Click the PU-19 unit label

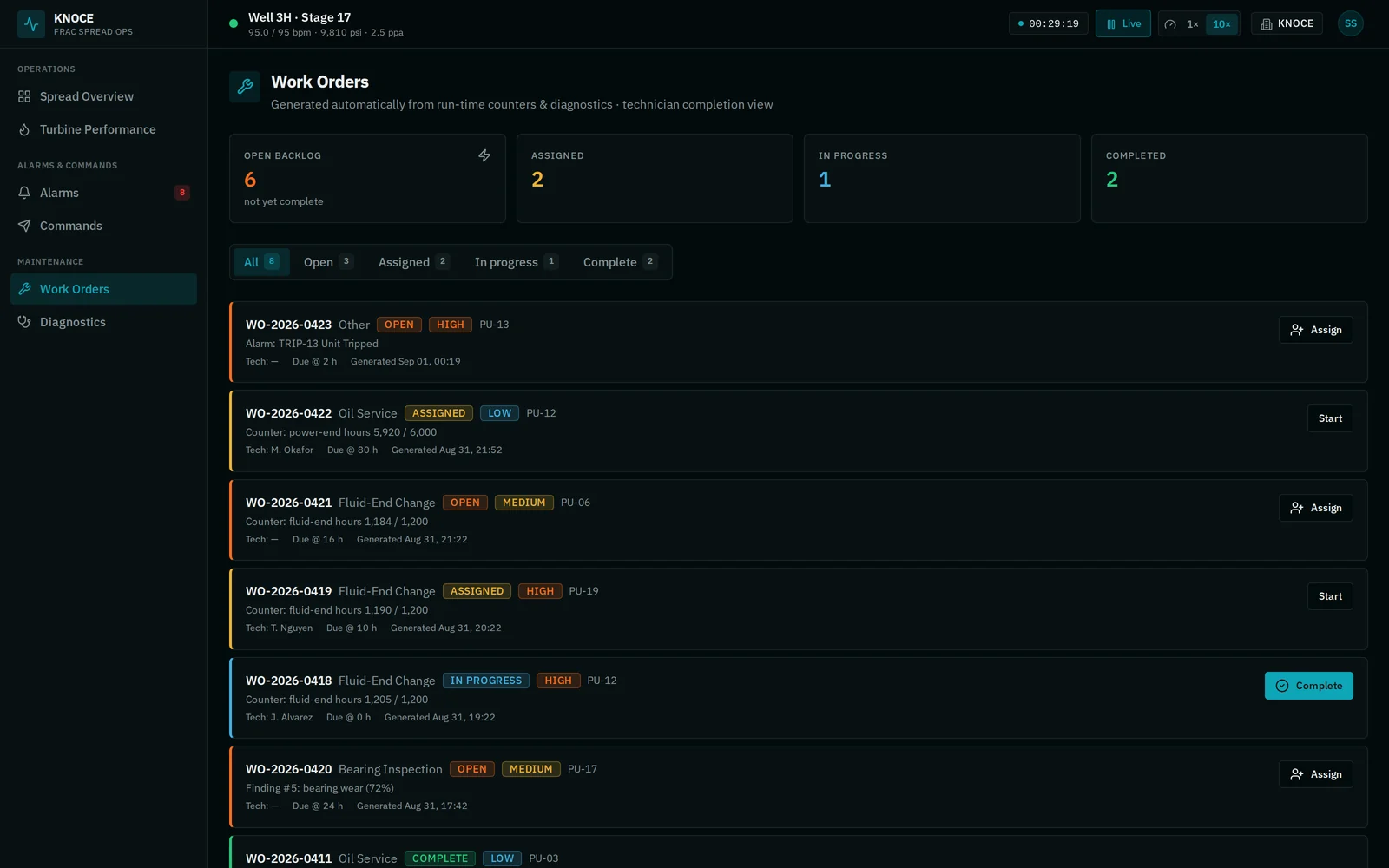[x=584, y=591]
